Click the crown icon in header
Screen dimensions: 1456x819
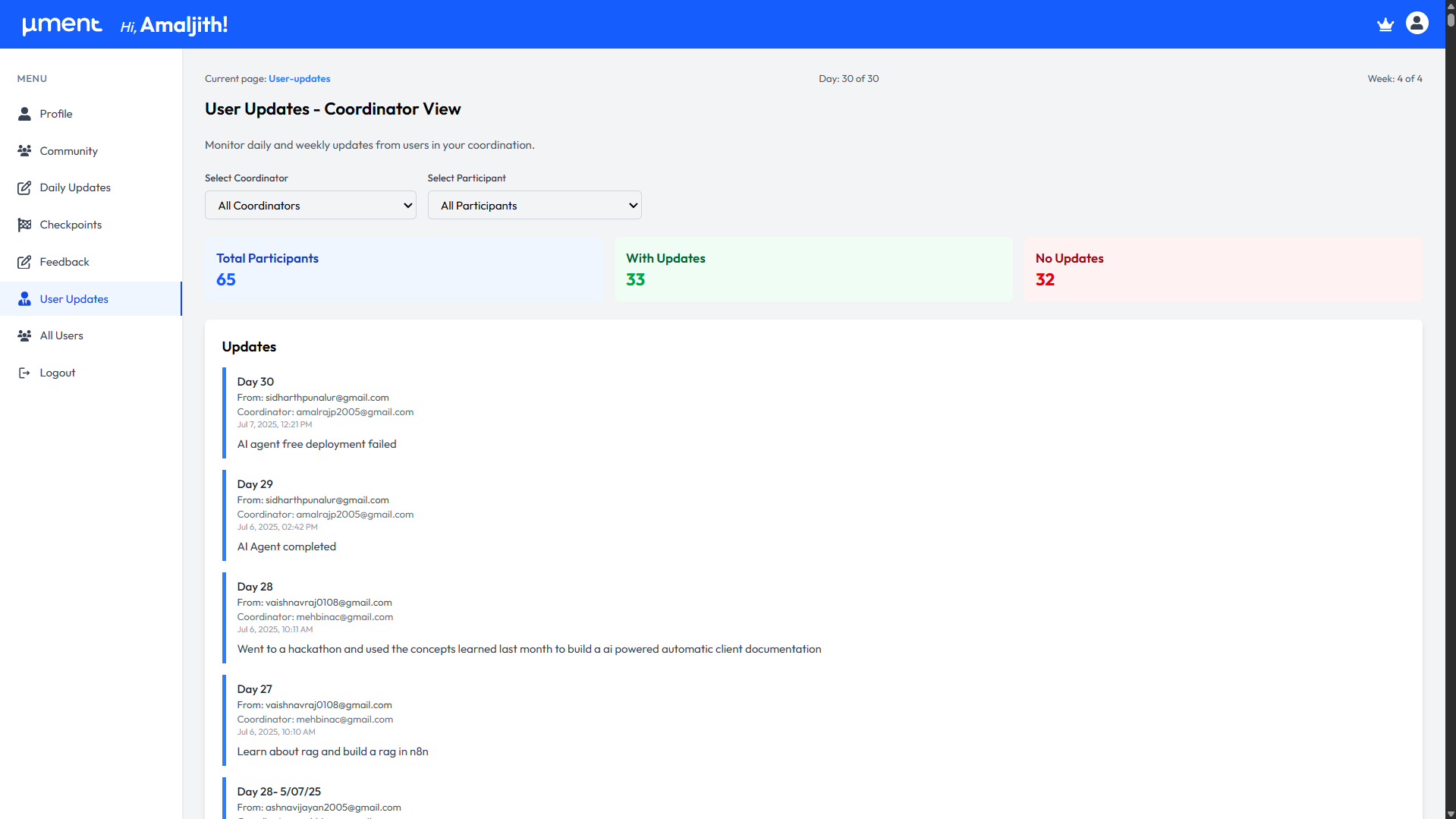[x=1385, y=24]
